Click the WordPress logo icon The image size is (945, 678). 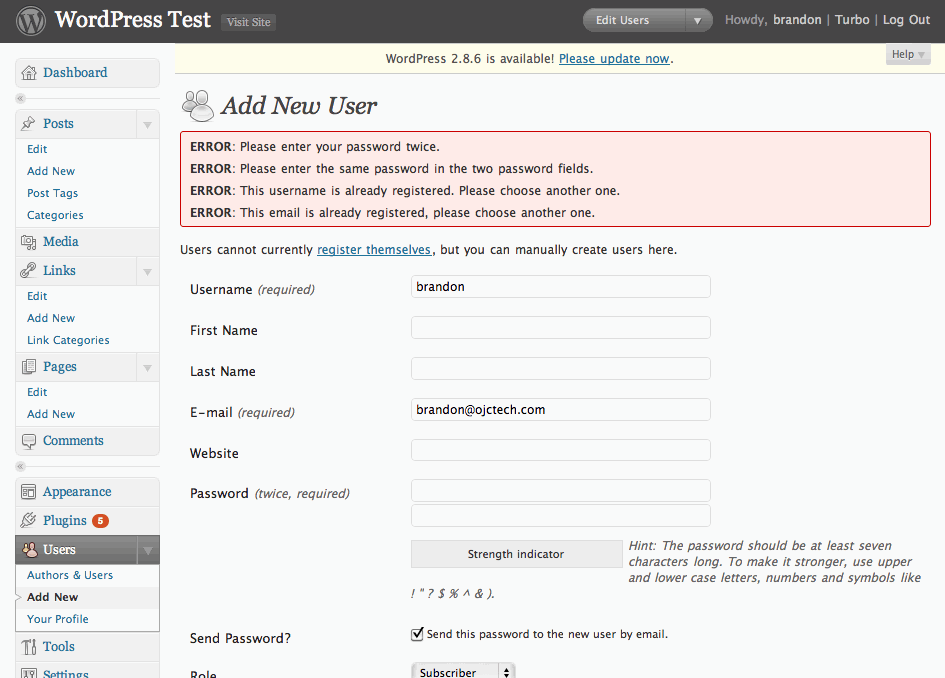[x=30, y=21]
